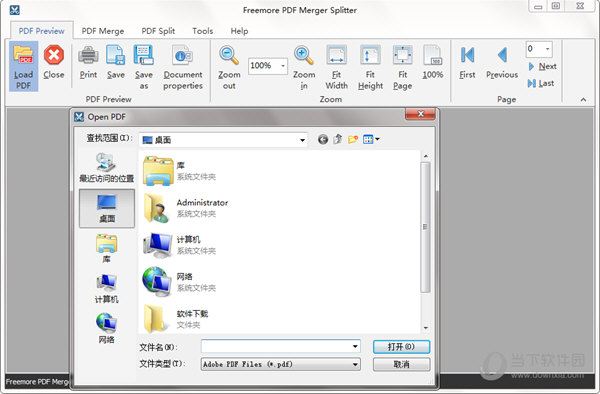
Task: Click the 文件名 text field
Action: (x=276, y=347)
